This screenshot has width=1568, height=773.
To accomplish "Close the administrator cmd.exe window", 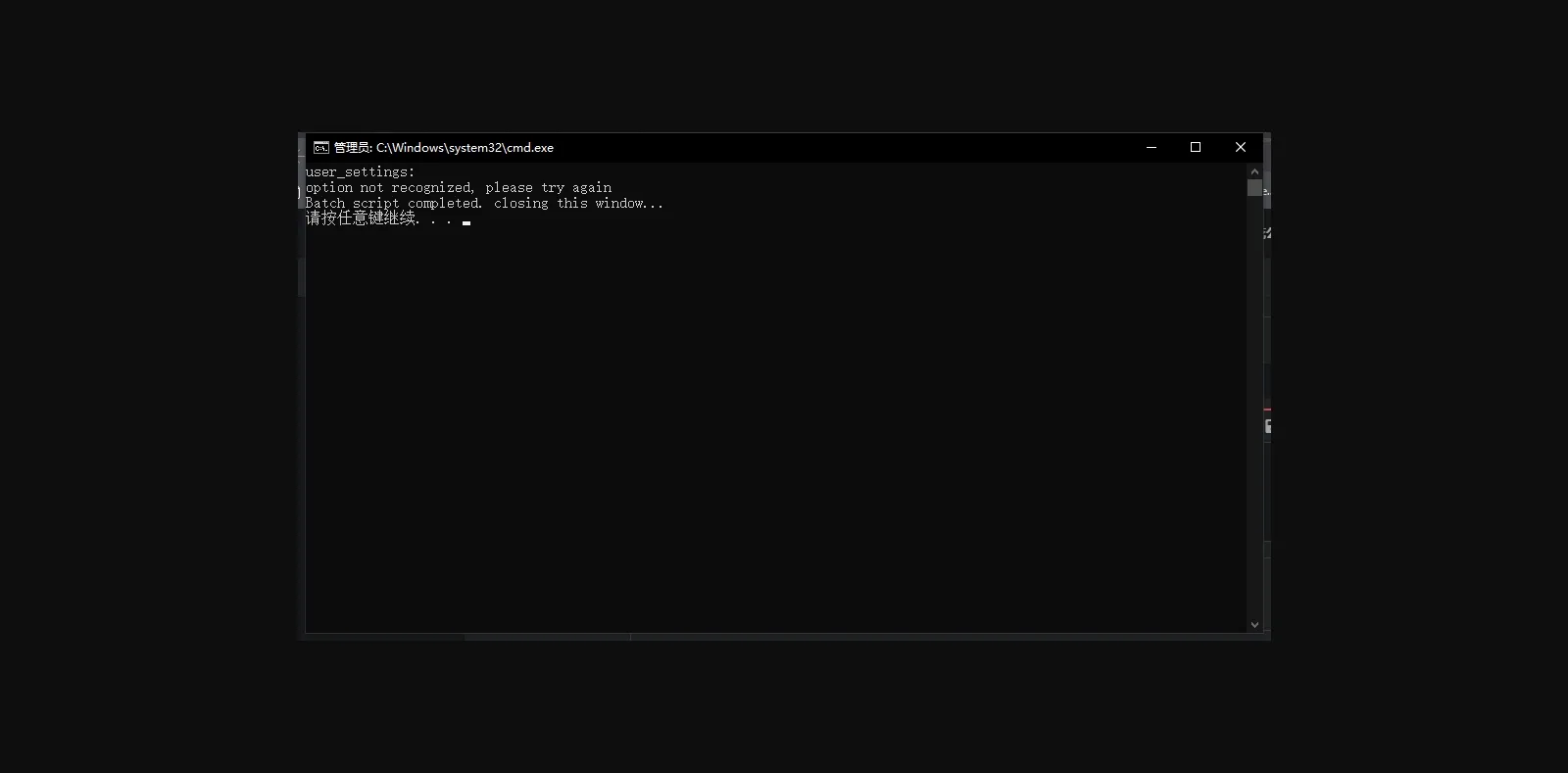I will click(x=1241, y=147).
